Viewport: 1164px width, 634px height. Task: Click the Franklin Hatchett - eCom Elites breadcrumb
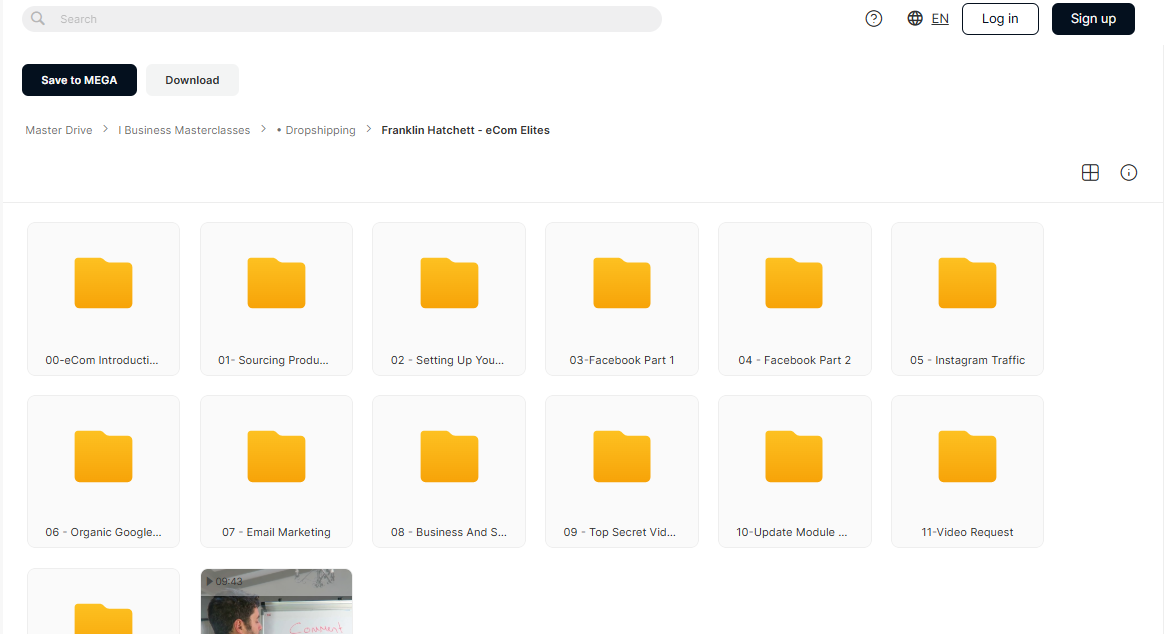pos(465,130)
